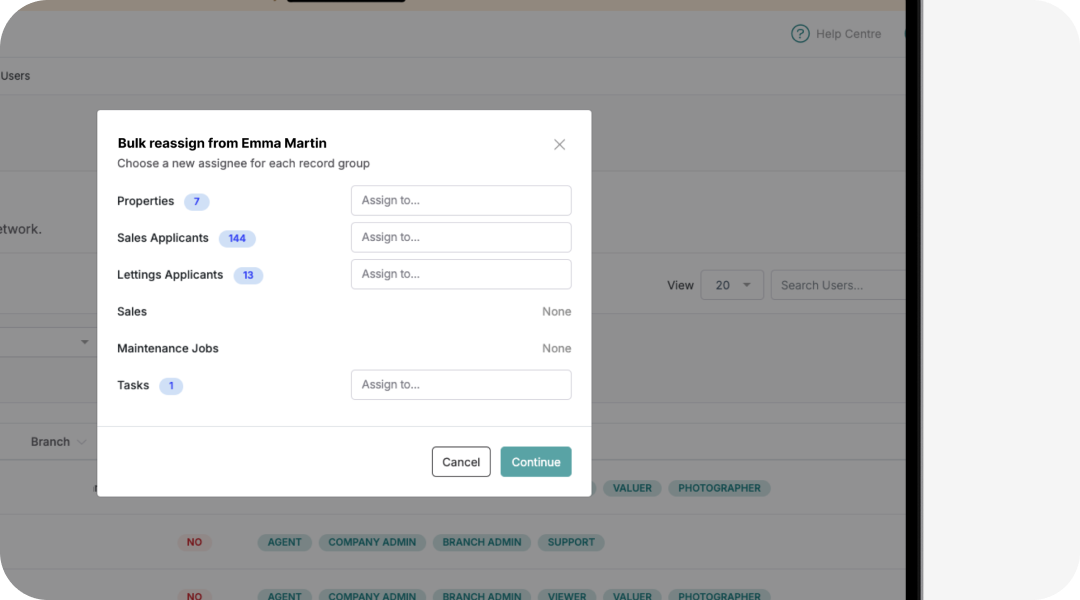The width and height of the screenshot is (1080, 600).
Task: Select the PHOTOGRAPHER role tag
Action: pos(719,488)
